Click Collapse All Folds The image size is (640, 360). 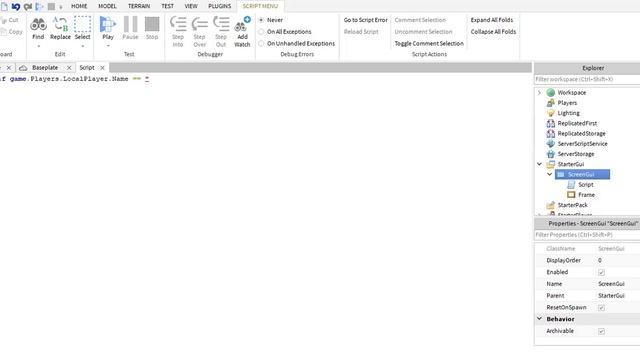493,32
